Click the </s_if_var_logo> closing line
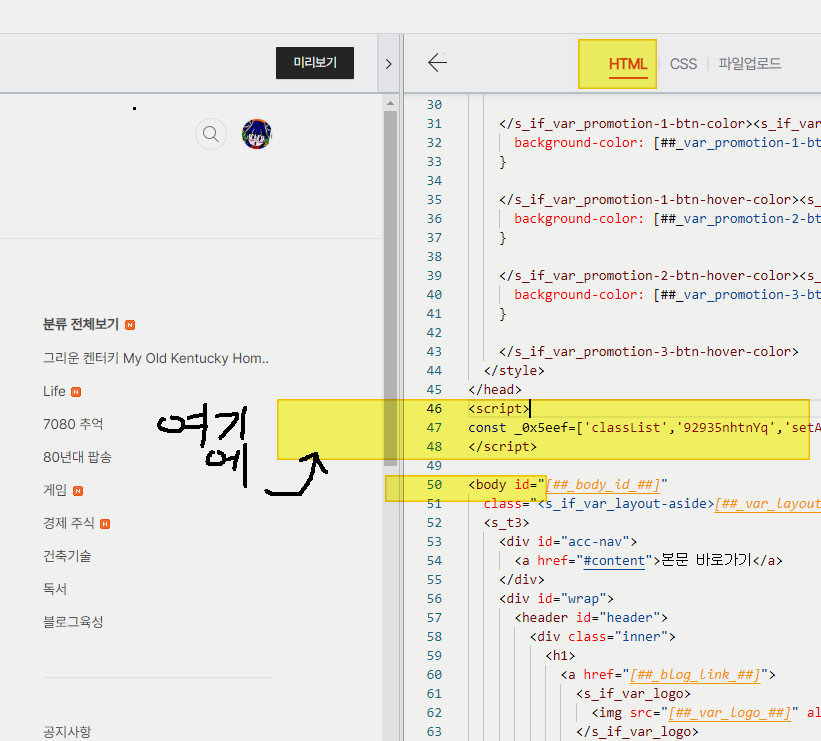This screenshot has height=741, width=821. pyautogui.click(x=637, y=732)
